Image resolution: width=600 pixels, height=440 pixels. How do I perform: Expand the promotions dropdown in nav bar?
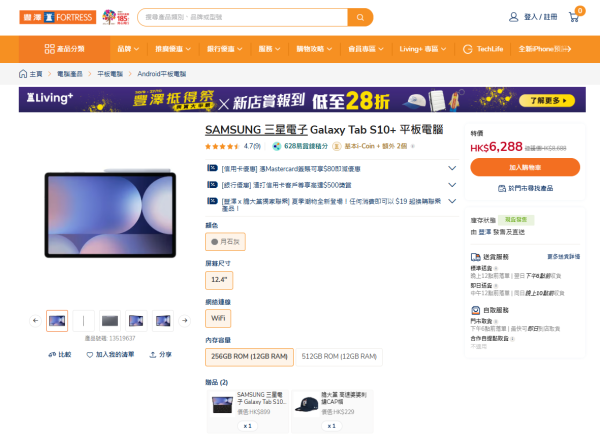pyautogui.click(x=173, y=49)
